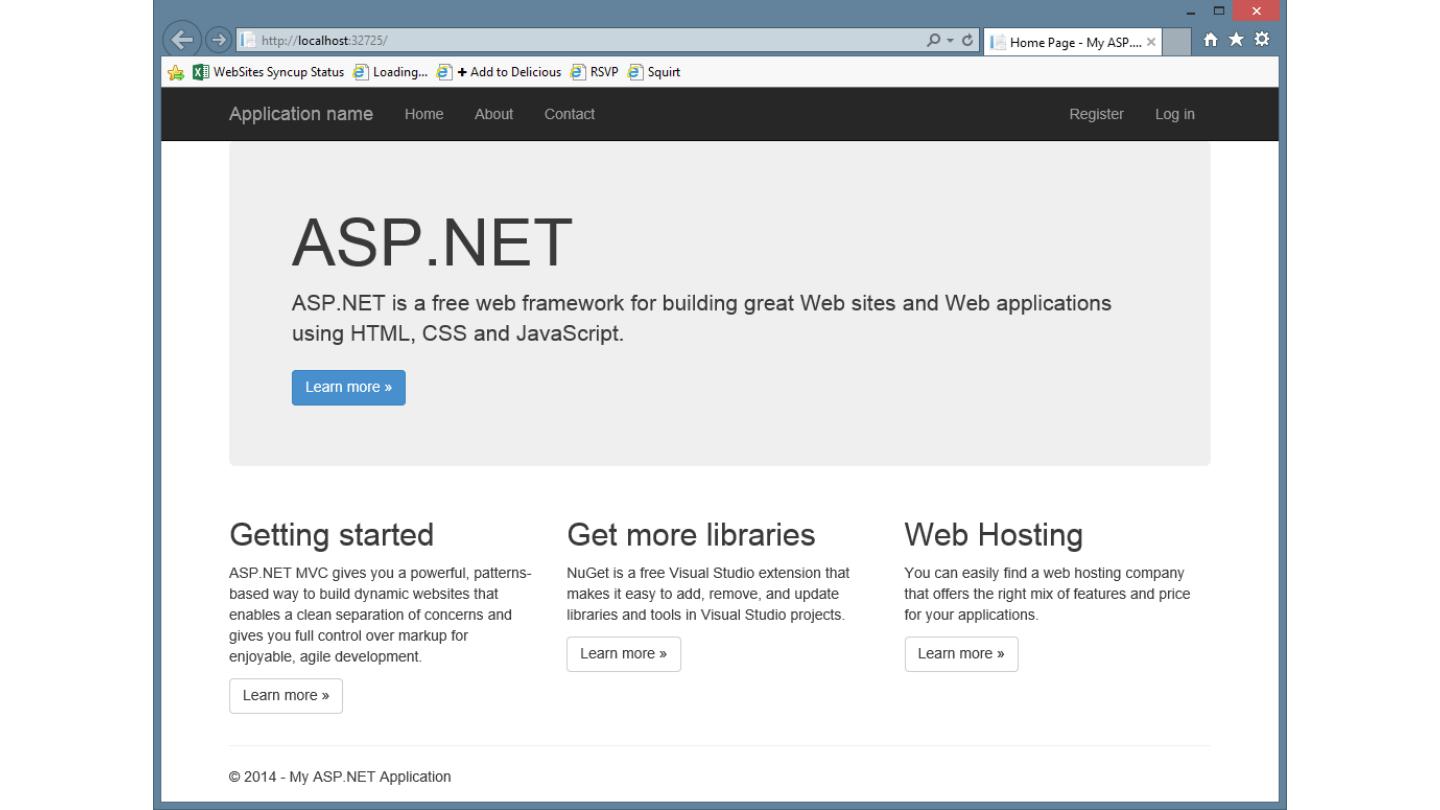Click the browser Back arrow button
This screenshot has height=810, width=1440.
pos(181,40)
